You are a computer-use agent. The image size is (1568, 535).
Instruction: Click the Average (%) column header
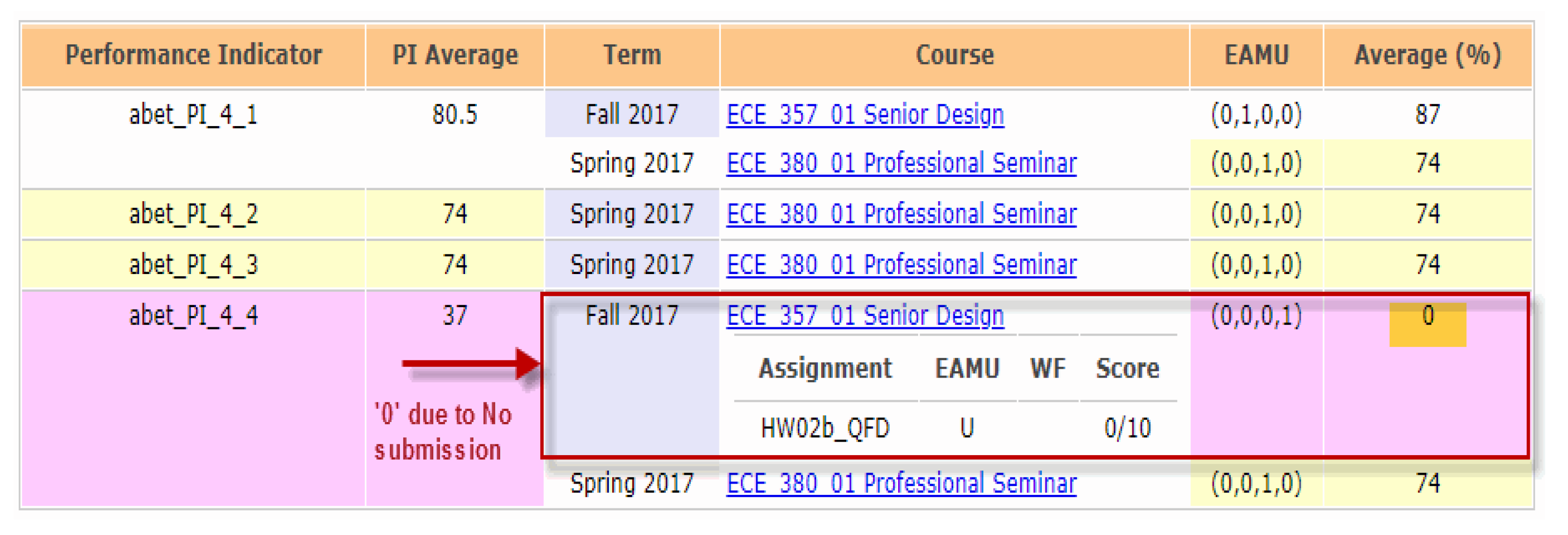click(1428, 56)
